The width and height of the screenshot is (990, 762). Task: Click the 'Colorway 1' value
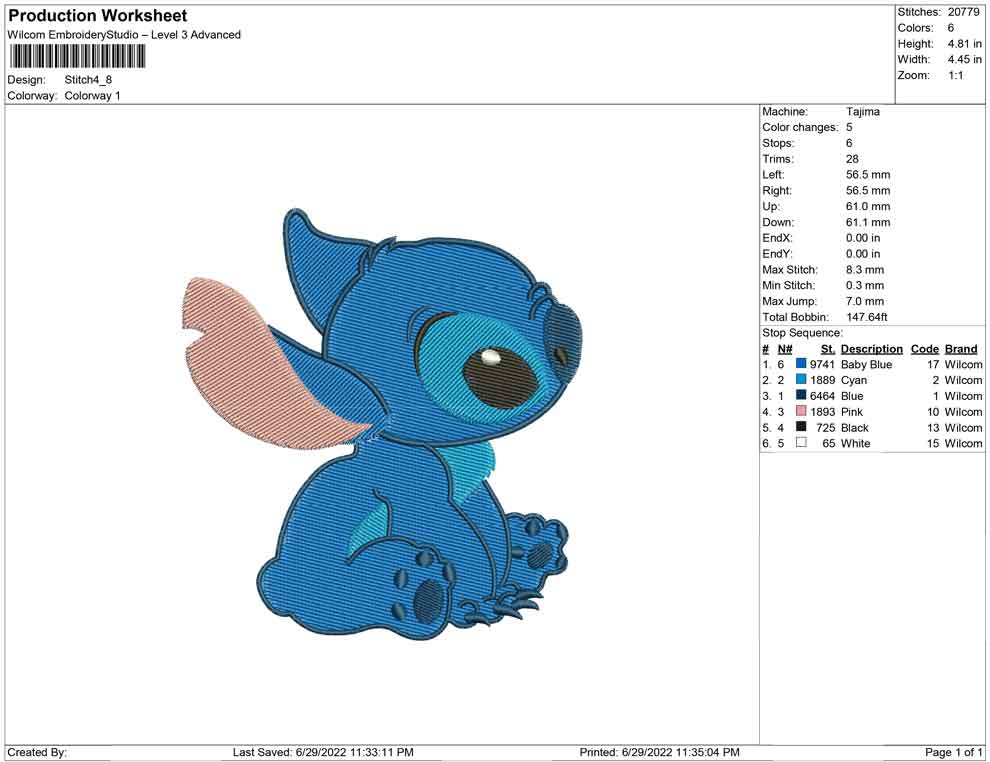[92, 96]
